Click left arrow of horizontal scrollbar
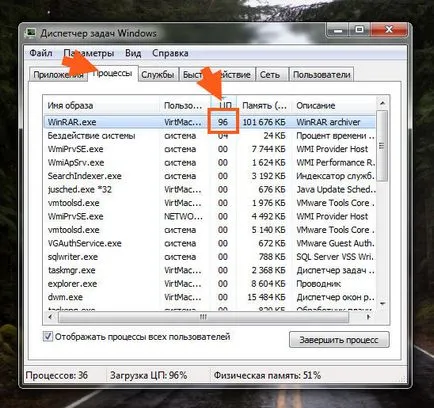 pos(50,317)
